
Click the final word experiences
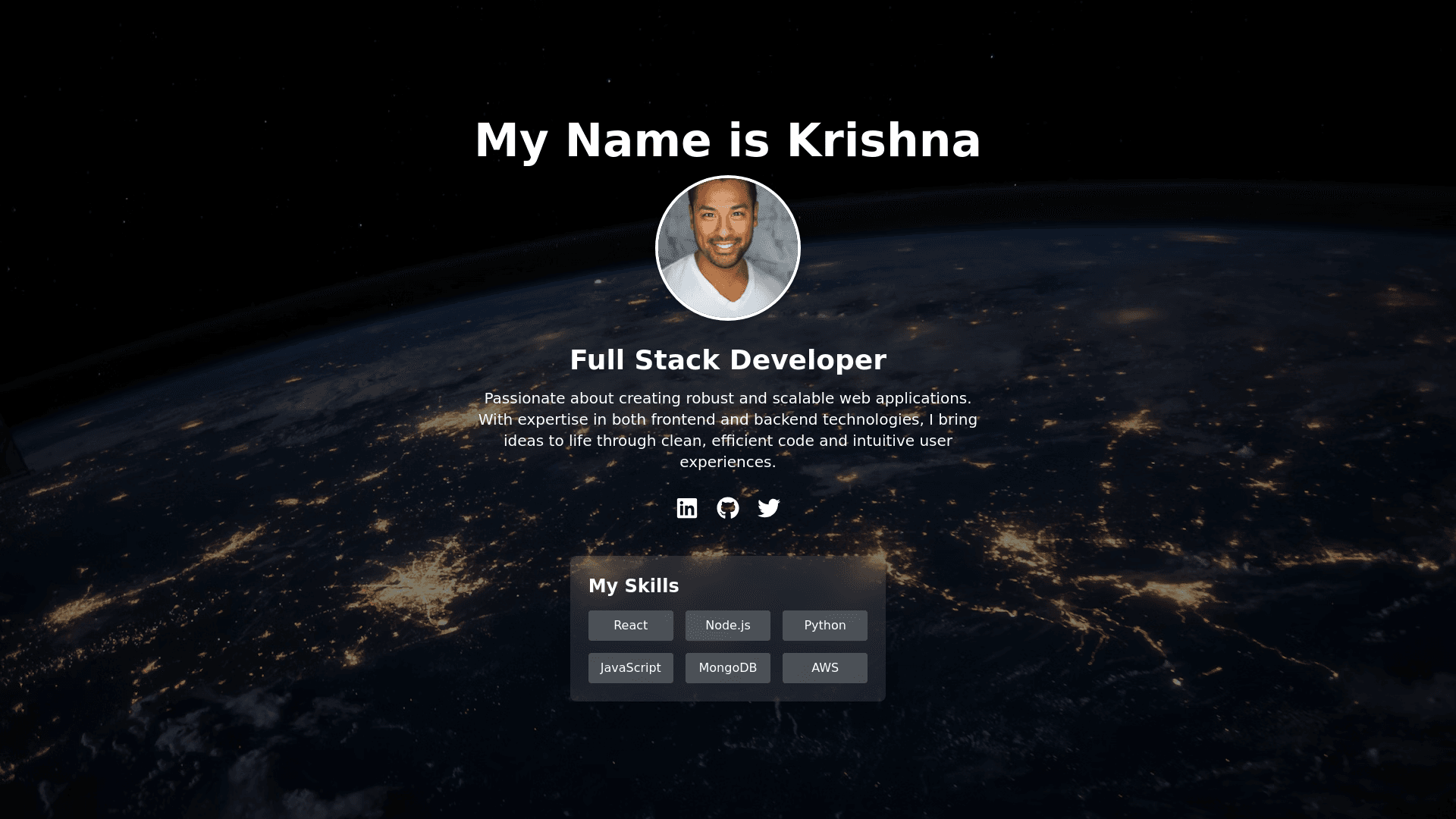(727, 462)
